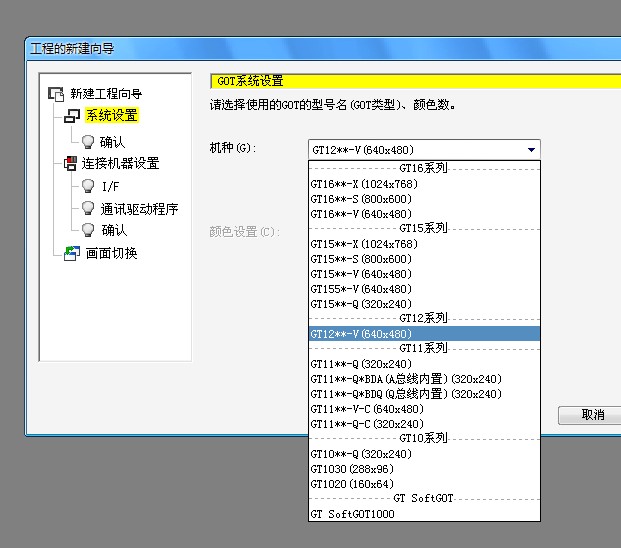621x548 pixels.
Task: Click the lightbulb icon beside 通讯驱动程序
Action: pos(88,209)
